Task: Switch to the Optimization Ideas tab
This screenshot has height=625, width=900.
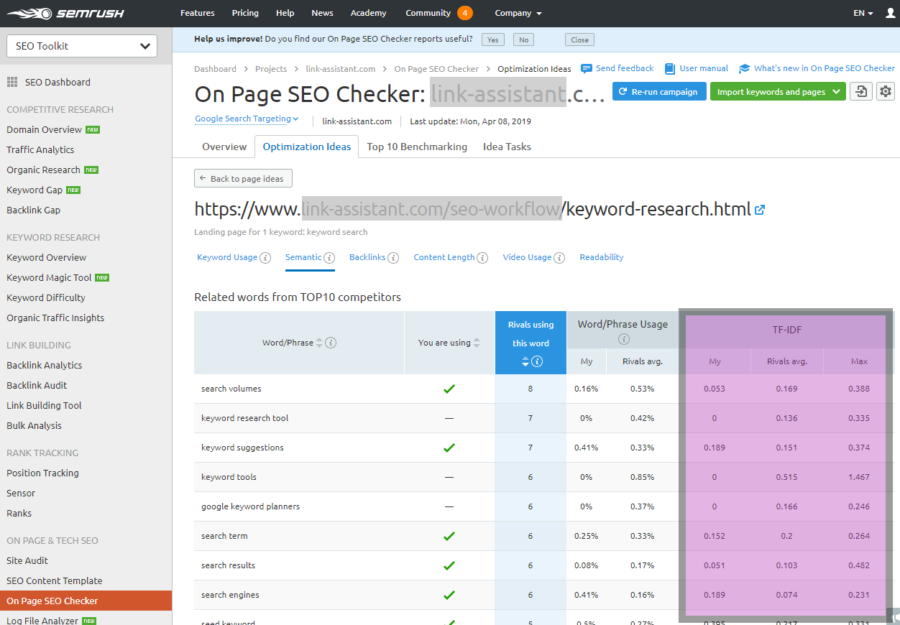Action: (307, 146)
